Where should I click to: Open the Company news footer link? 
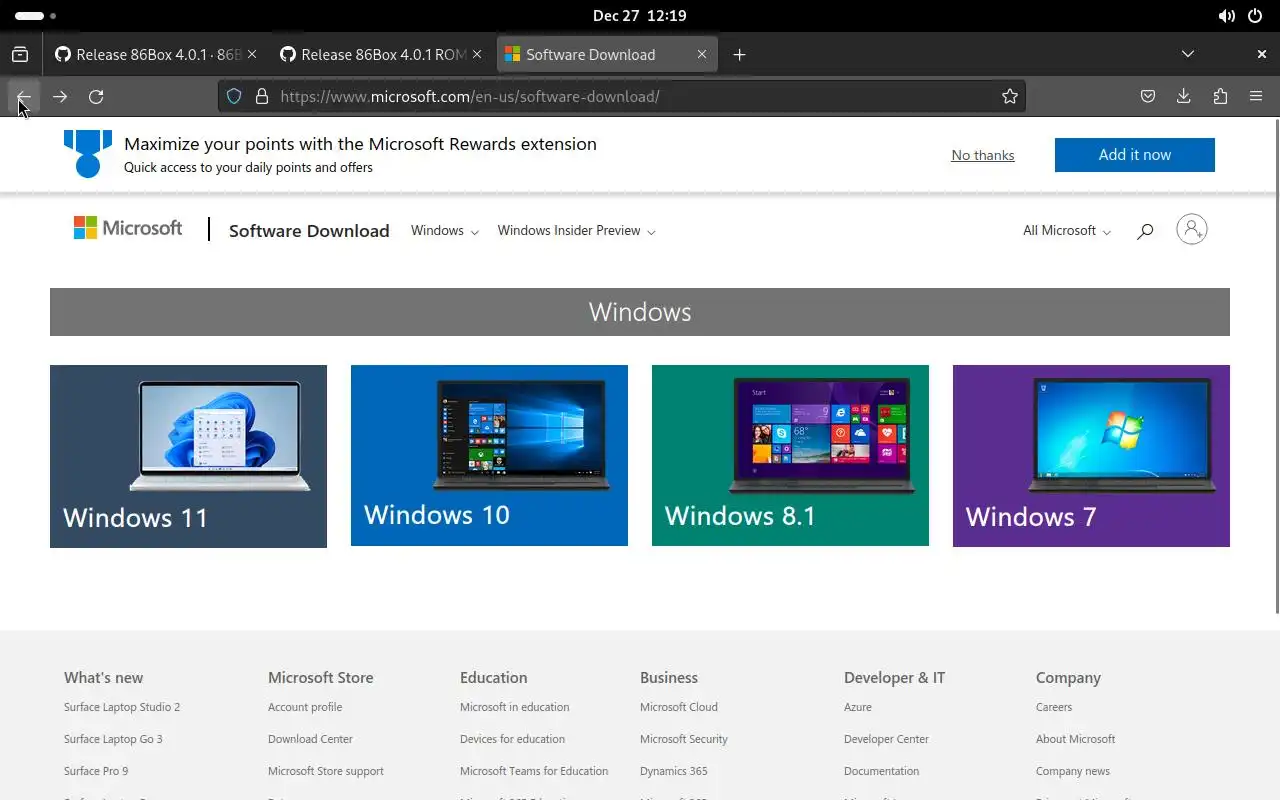(1073, 771)
